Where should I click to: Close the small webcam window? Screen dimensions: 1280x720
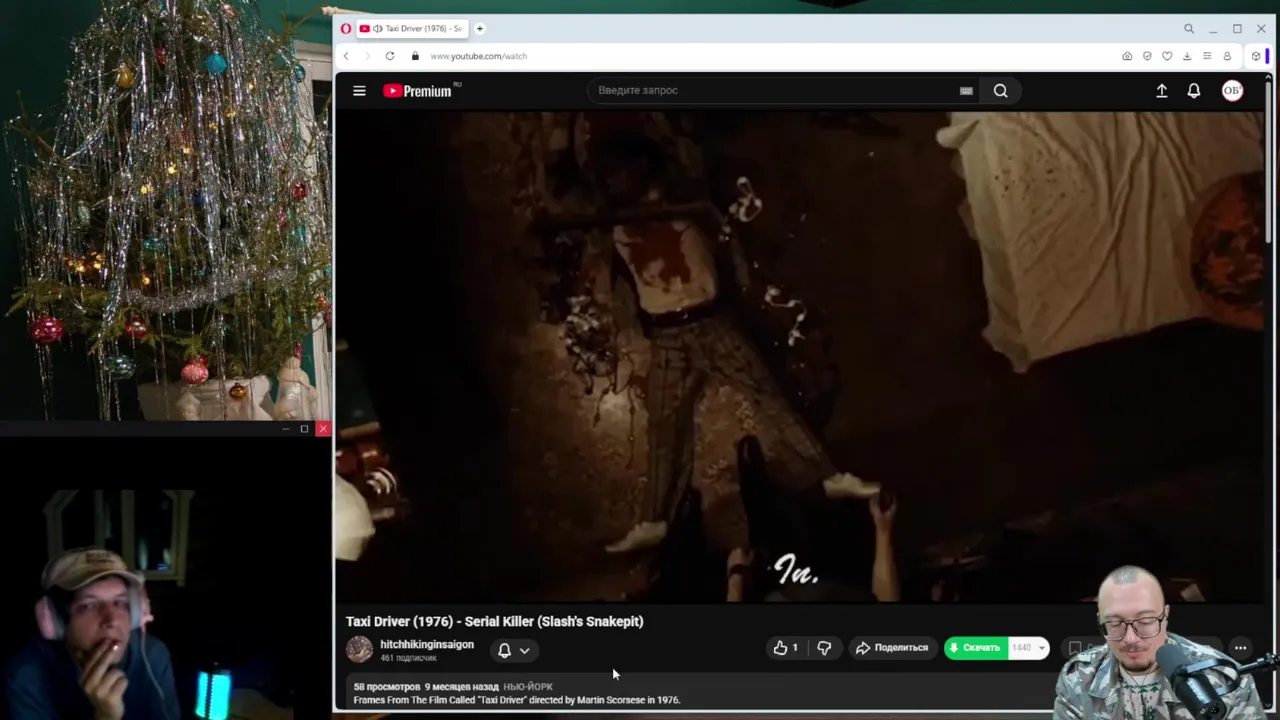(x=323, y=429)
